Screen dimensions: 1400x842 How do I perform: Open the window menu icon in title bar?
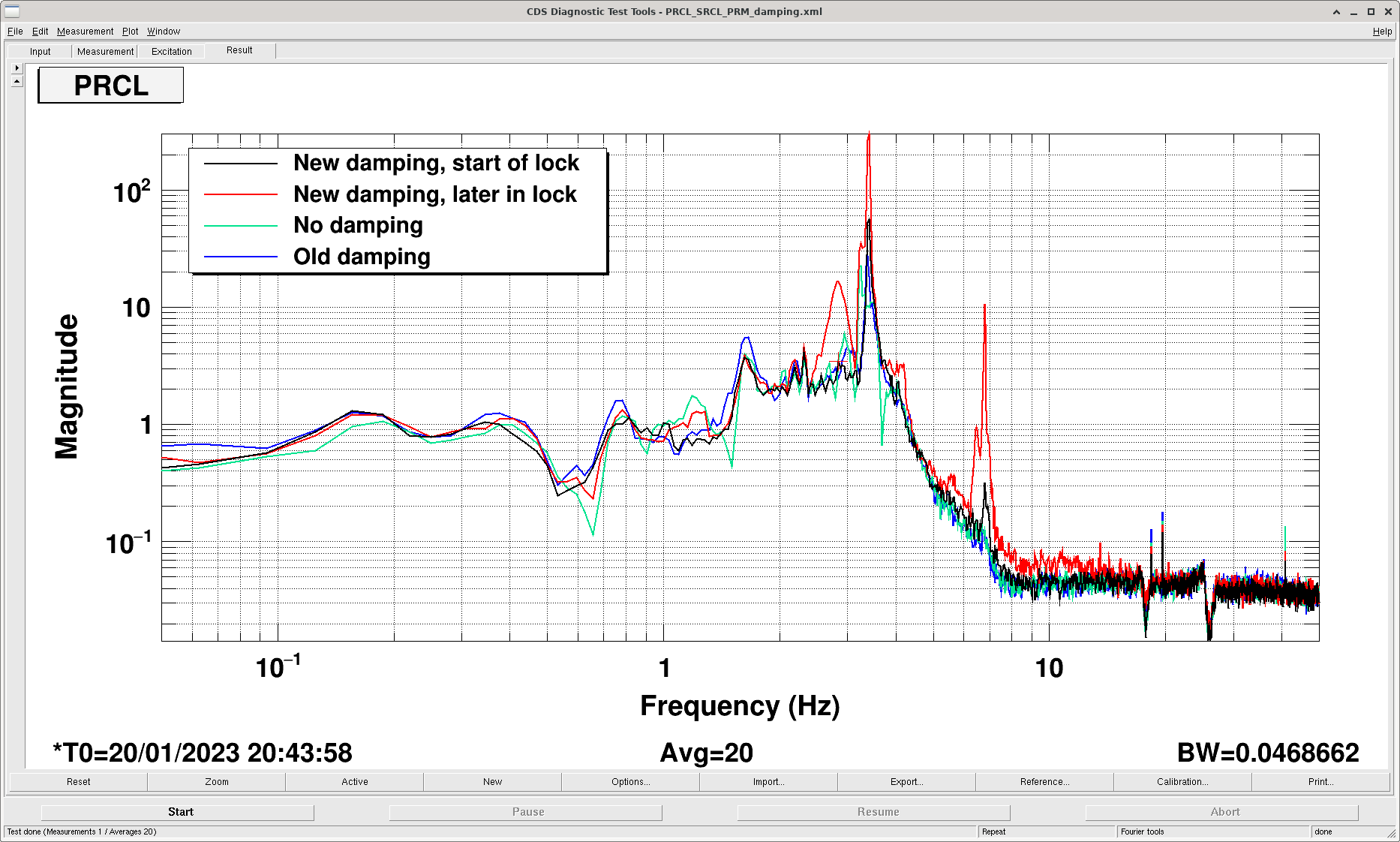click(12, 11)
